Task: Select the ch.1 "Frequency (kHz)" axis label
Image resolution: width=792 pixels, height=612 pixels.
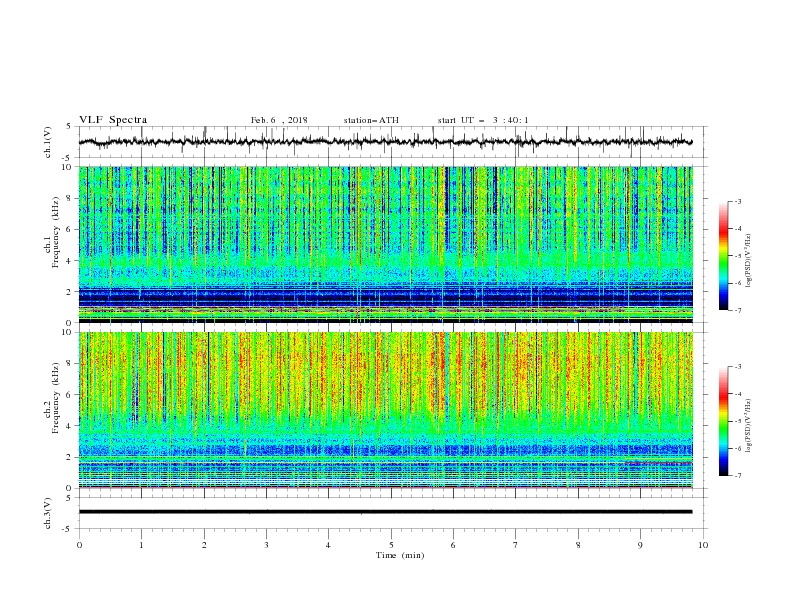Action: [x=56, y=233]
